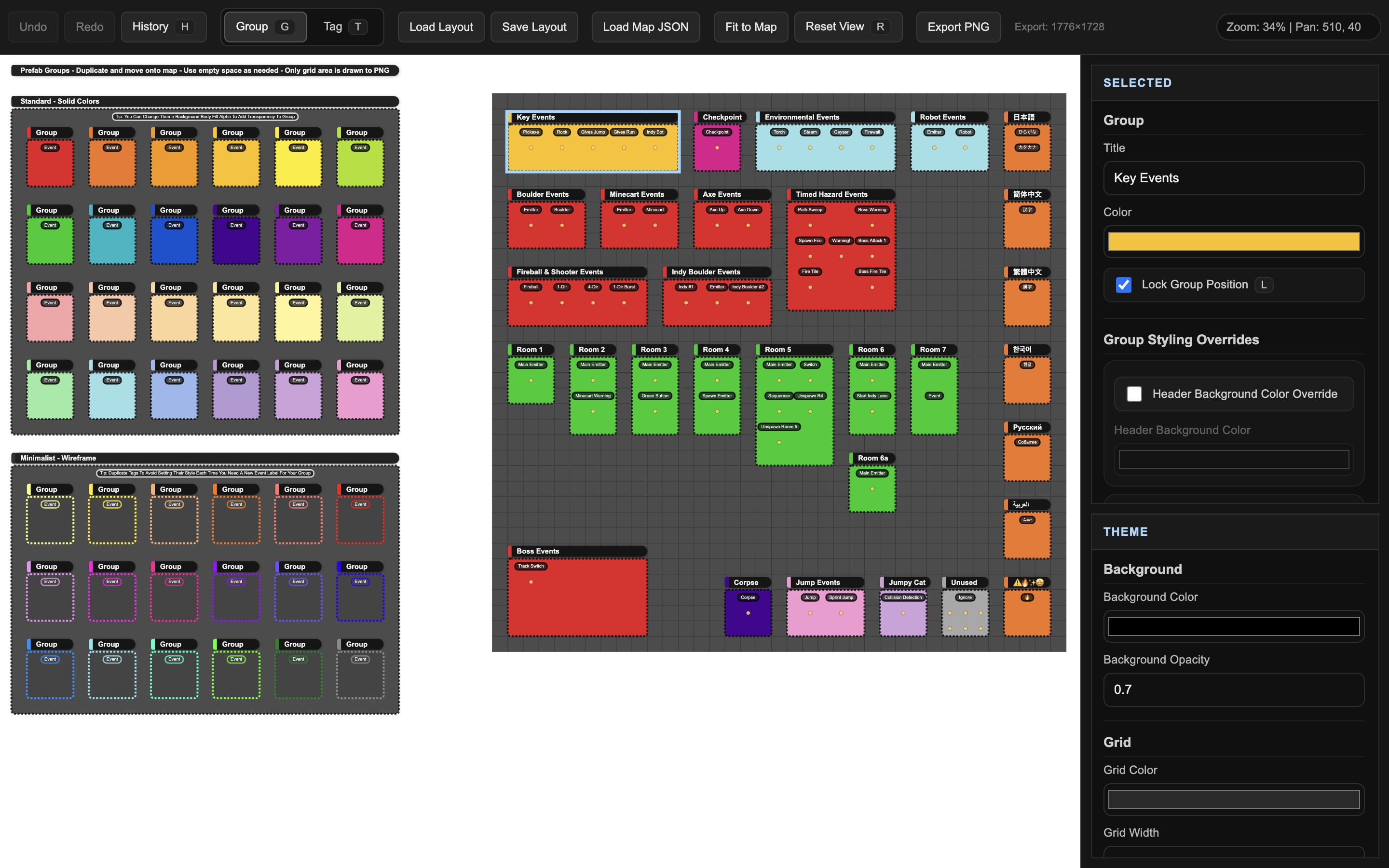The image size is (1389, 868).
Task: Click the Load Layout button
Action: pyautogui.click(x=441, y=27)
